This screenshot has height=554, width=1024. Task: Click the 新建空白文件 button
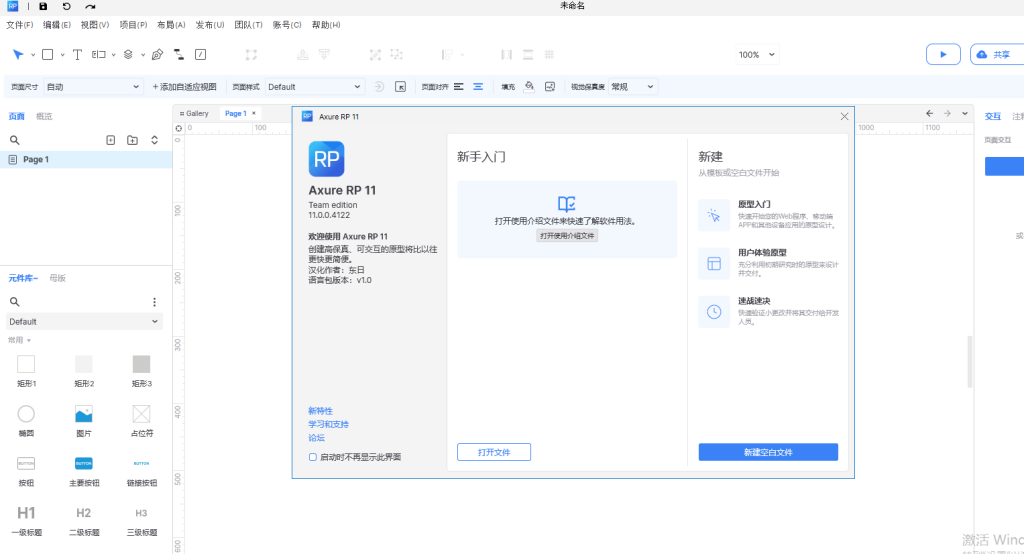point(768,452)
